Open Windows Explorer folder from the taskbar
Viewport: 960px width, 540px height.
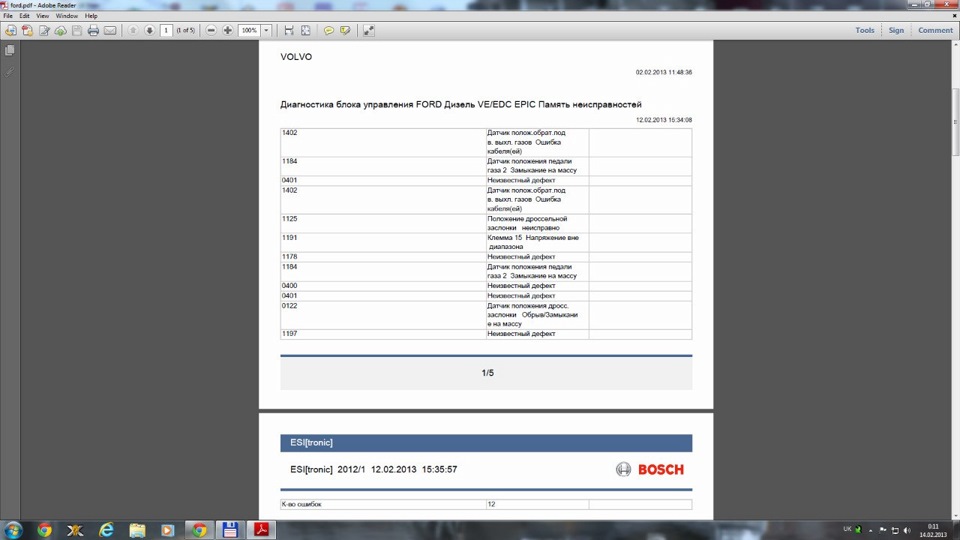coord(137,530)
